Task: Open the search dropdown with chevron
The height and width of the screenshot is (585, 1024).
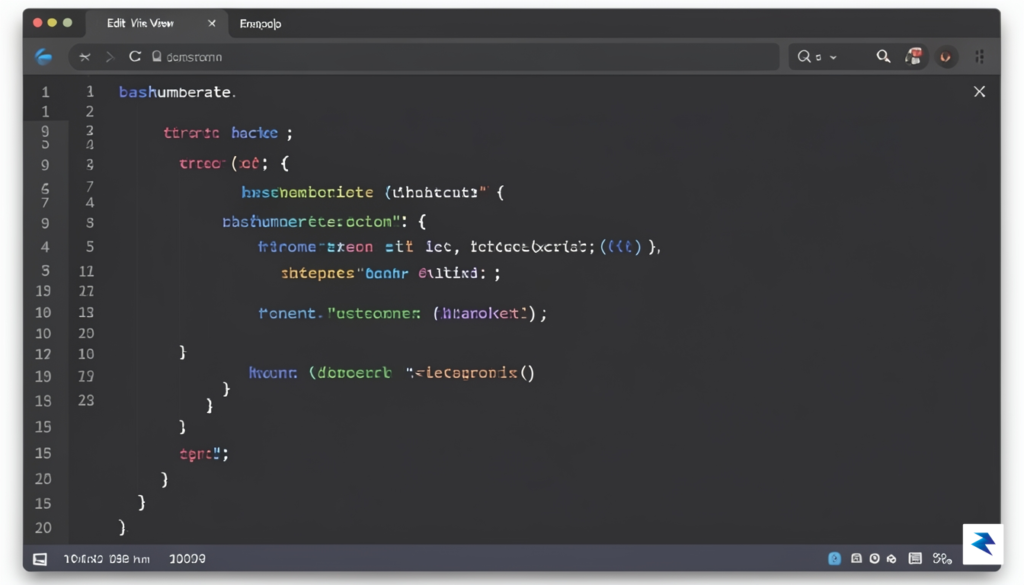Action: click(816, 57)
